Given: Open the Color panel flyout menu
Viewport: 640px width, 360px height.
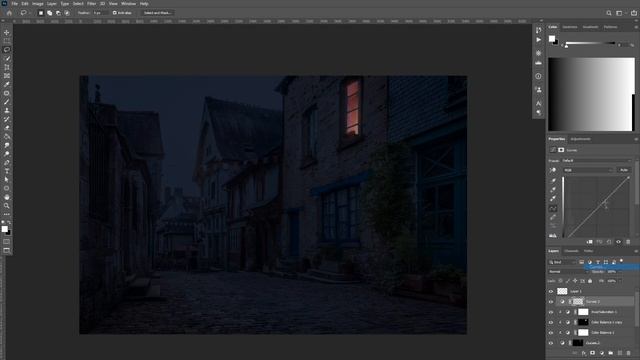Looking at the screenshot, I should coord(636,27).
